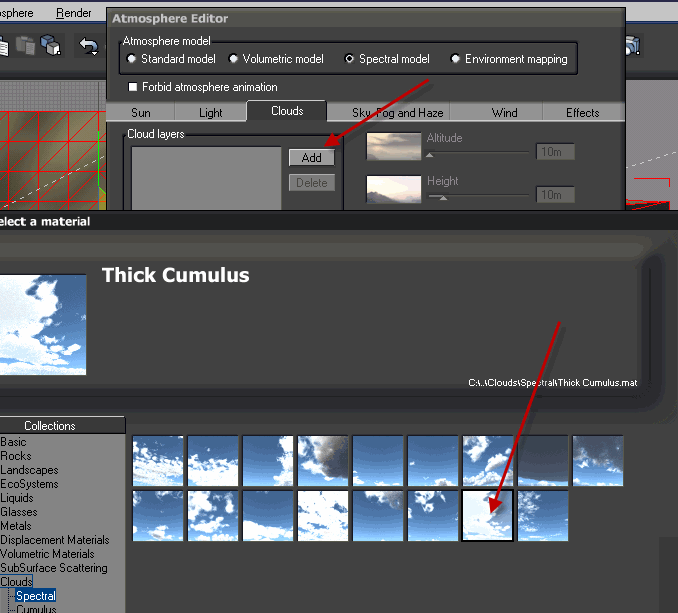678x613 pixels.
Task: Select the dark storm cloud thumbnail, fourth in top row
Action: (x=323, y=461)
